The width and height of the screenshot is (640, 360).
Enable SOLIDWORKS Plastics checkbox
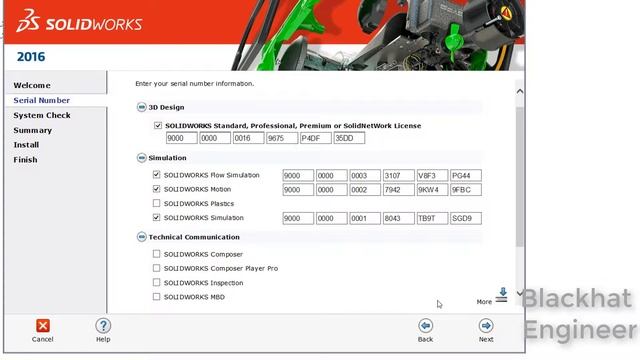coord(156,203)
